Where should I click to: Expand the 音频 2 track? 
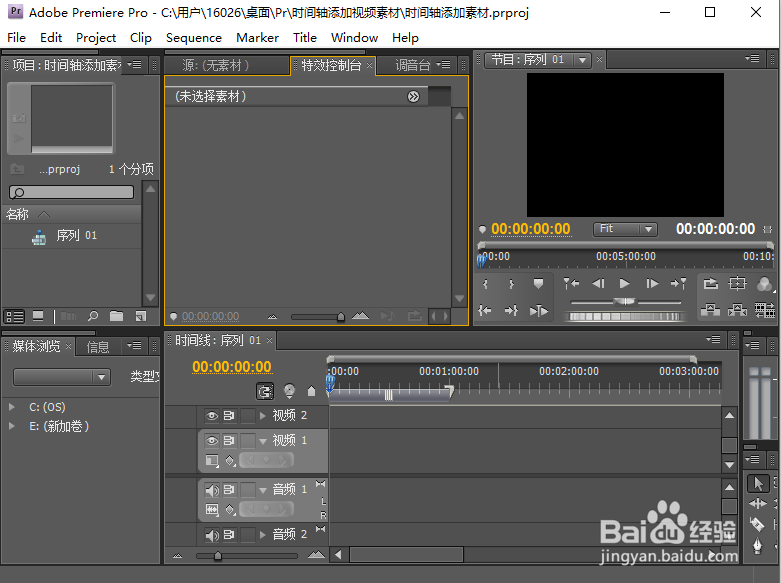coord(262,535)
